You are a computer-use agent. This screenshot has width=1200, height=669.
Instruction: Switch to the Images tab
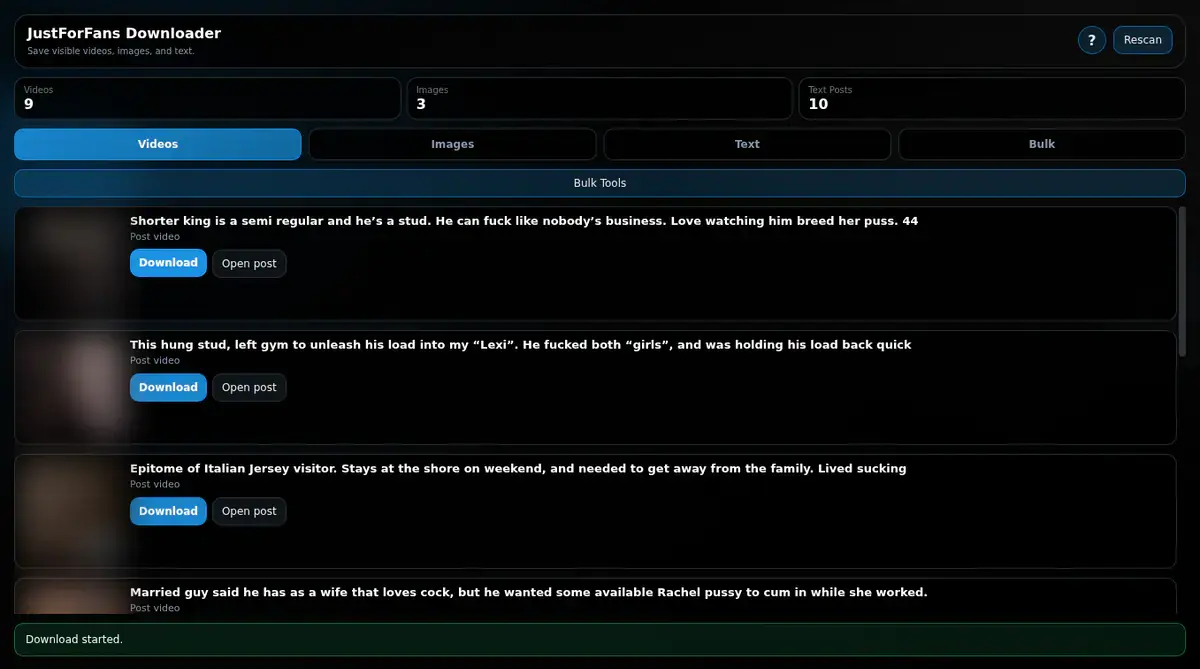click(452, 144)
